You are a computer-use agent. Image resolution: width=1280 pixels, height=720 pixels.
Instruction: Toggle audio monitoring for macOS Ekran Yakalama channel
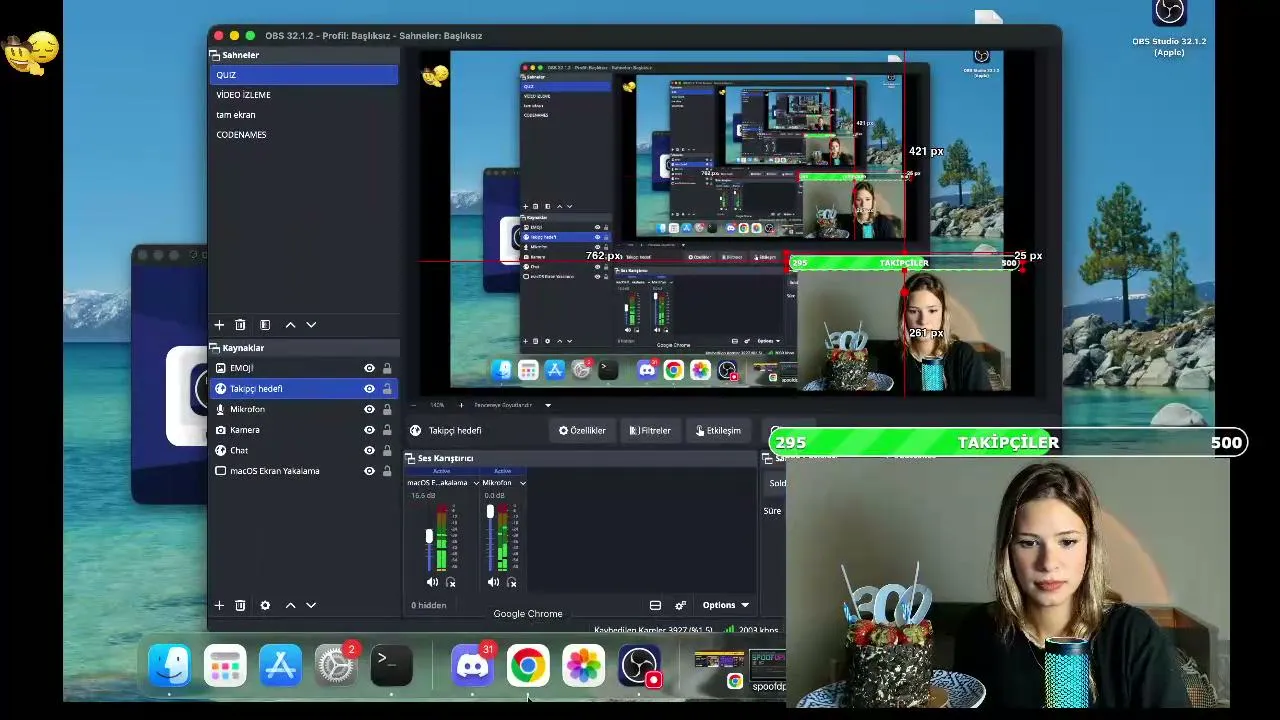click(451, 582)
